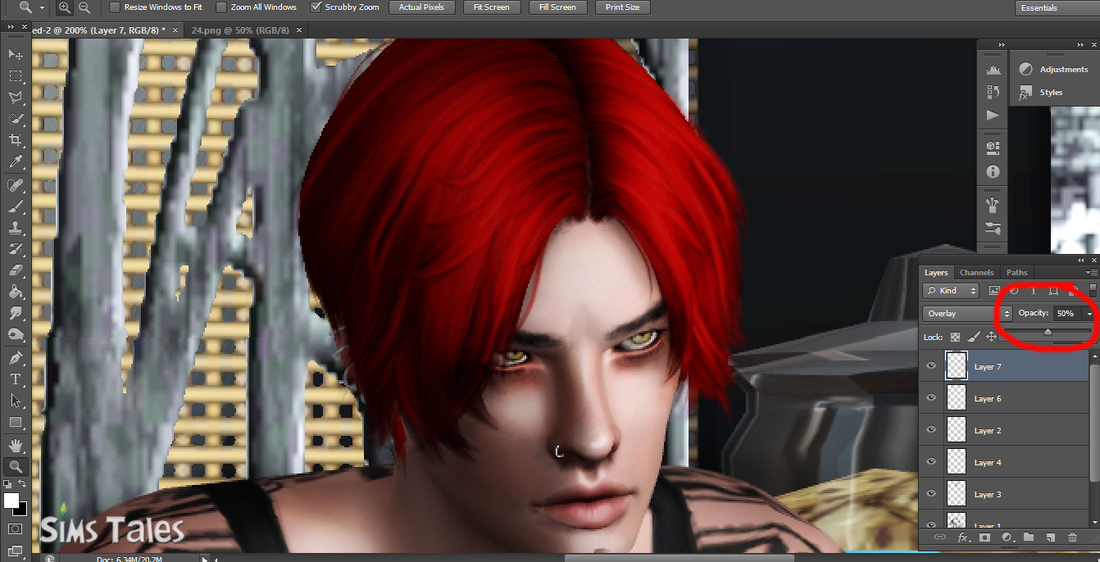This screenshot has width=1100, height=562.
Task: Open the Essentials workspace dropdown
Action: tap(1057, 7)
